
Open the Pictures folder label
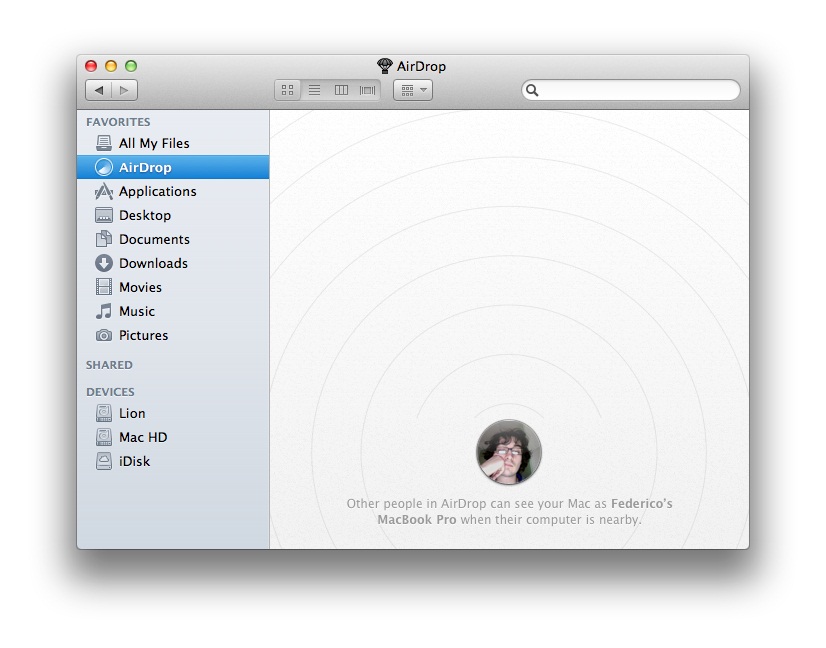[x=143, y=335]
